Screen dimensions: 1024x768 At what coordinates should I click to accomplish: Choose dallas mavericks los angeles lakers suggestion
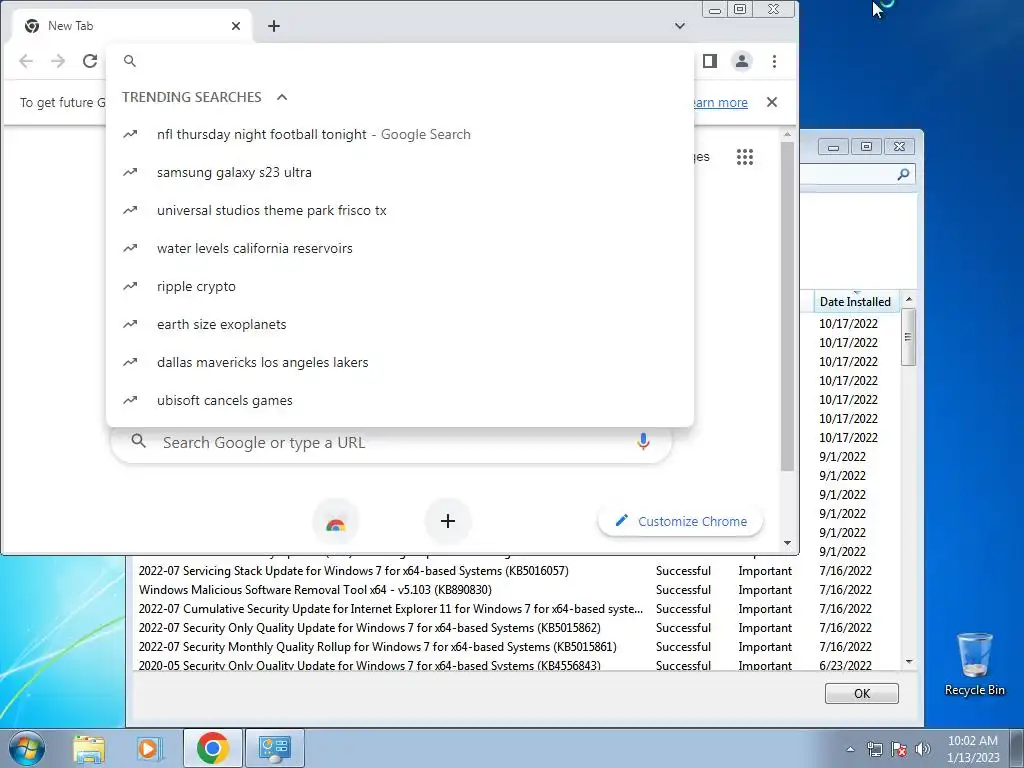point(400,362)
